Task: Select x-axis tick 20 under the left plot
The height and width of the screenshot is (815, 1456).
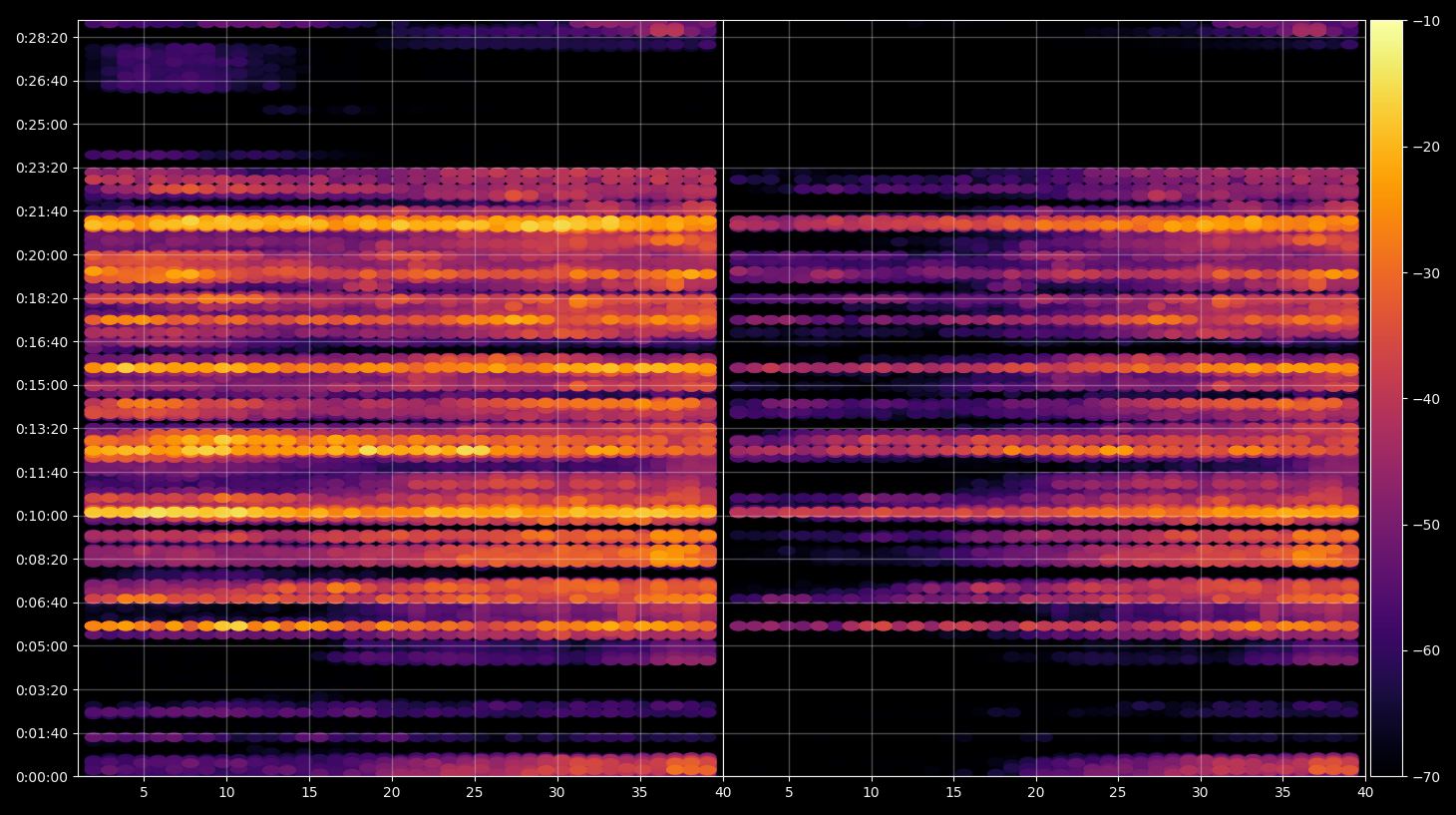Action: click(392, 793)
